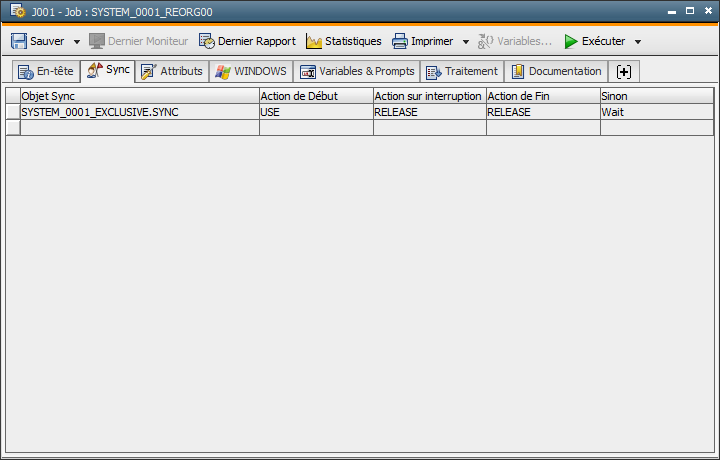Expand the Imprimer dropdown arrow
The width and height of the screenshot is (720, 460).
pyautogui.click(x=465, y=42)
